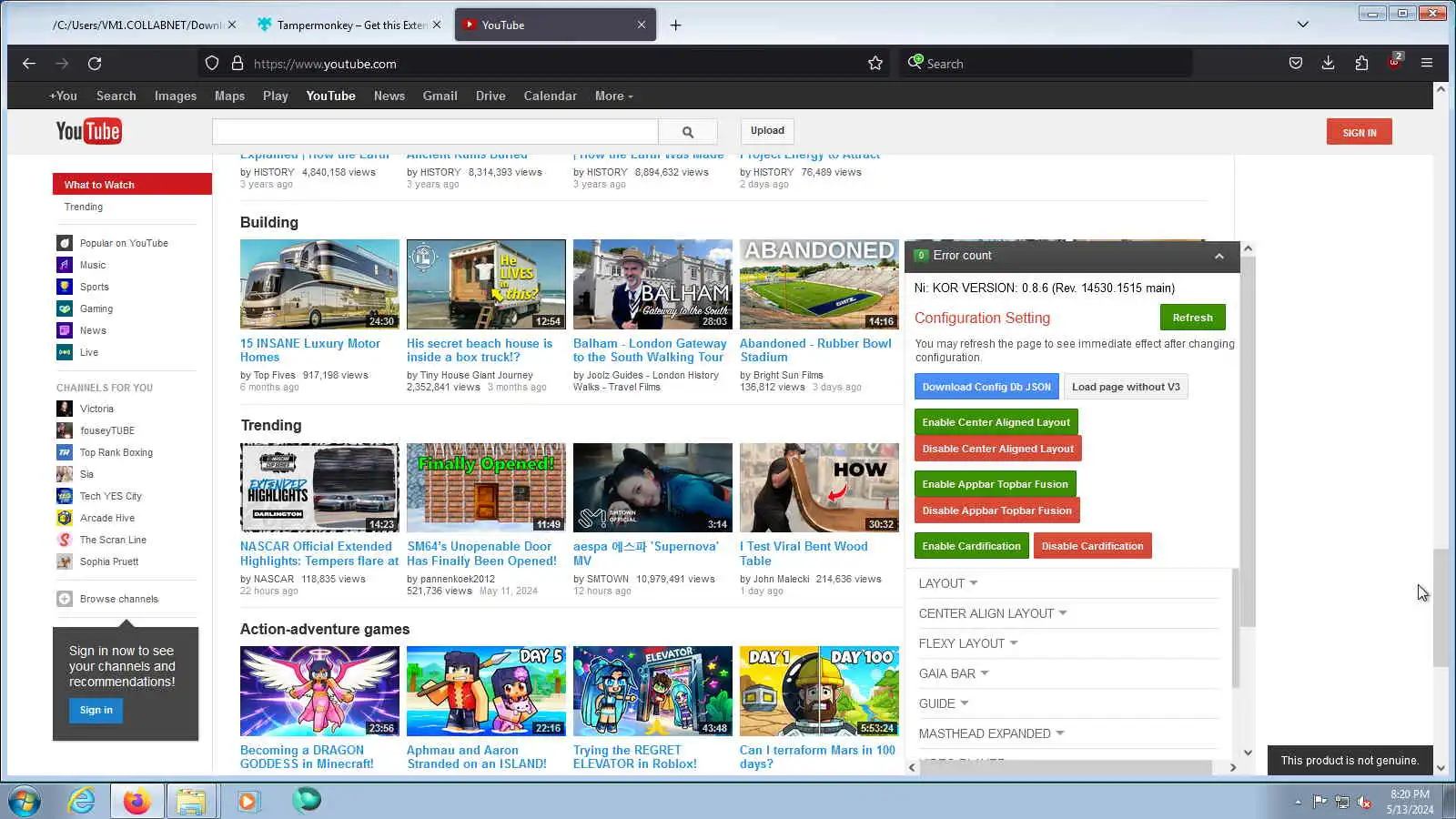Open the Gaming channel icon

coord(65,308)
